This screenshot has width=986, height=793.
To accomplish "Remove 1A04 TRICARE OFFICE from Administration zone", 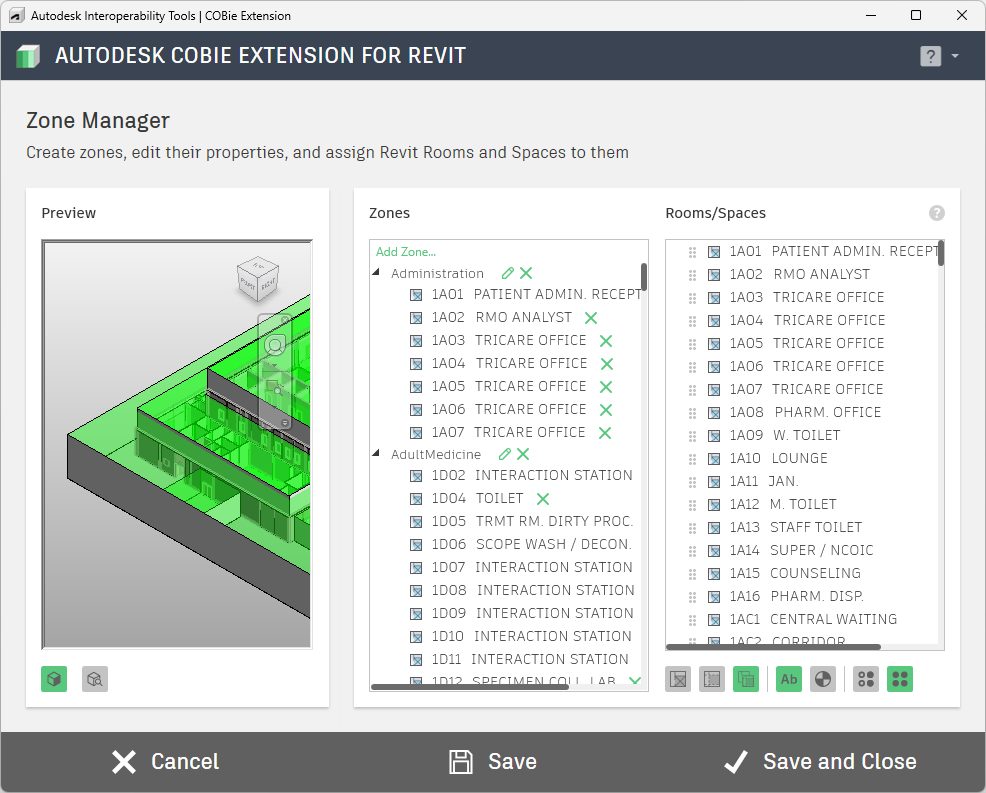I will (x=607, y=364).
